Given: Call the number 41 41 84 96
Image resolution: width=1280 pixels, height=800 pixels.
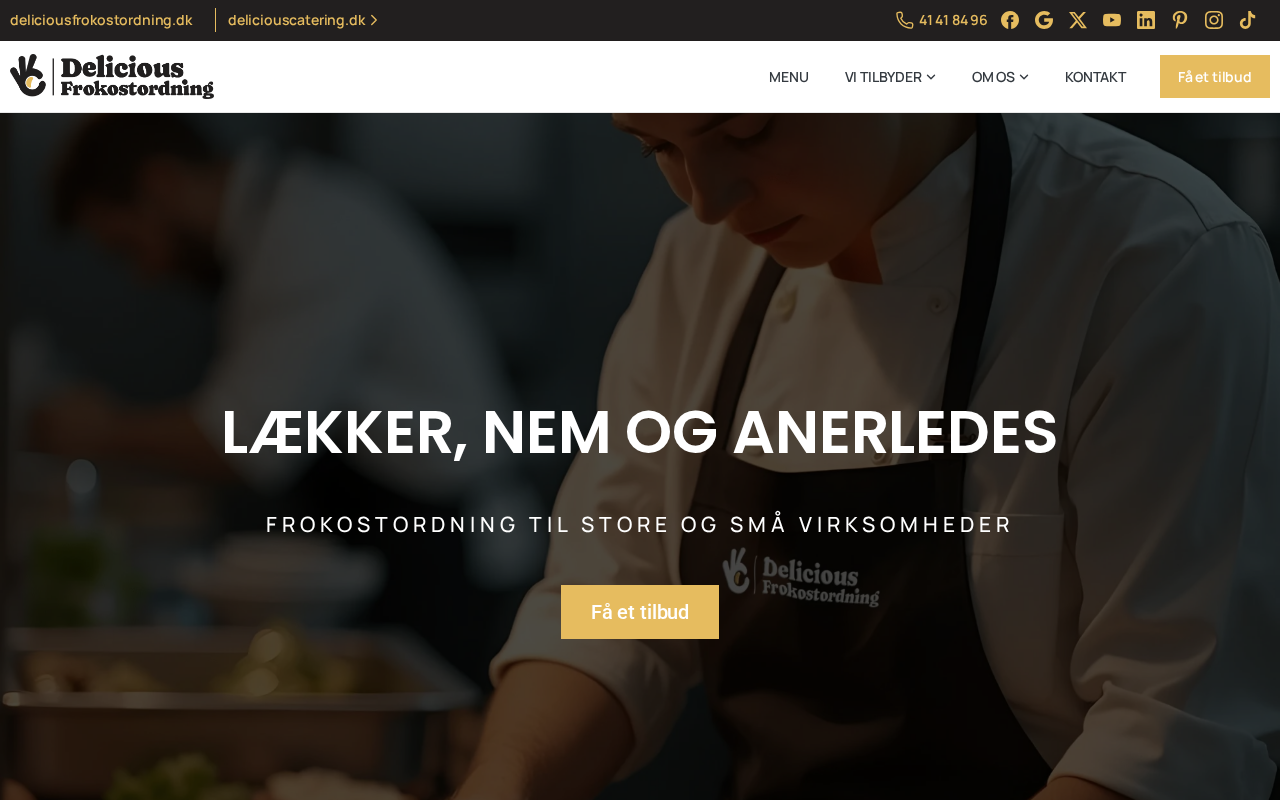Looking at the screenshot, I should point(953,20).
